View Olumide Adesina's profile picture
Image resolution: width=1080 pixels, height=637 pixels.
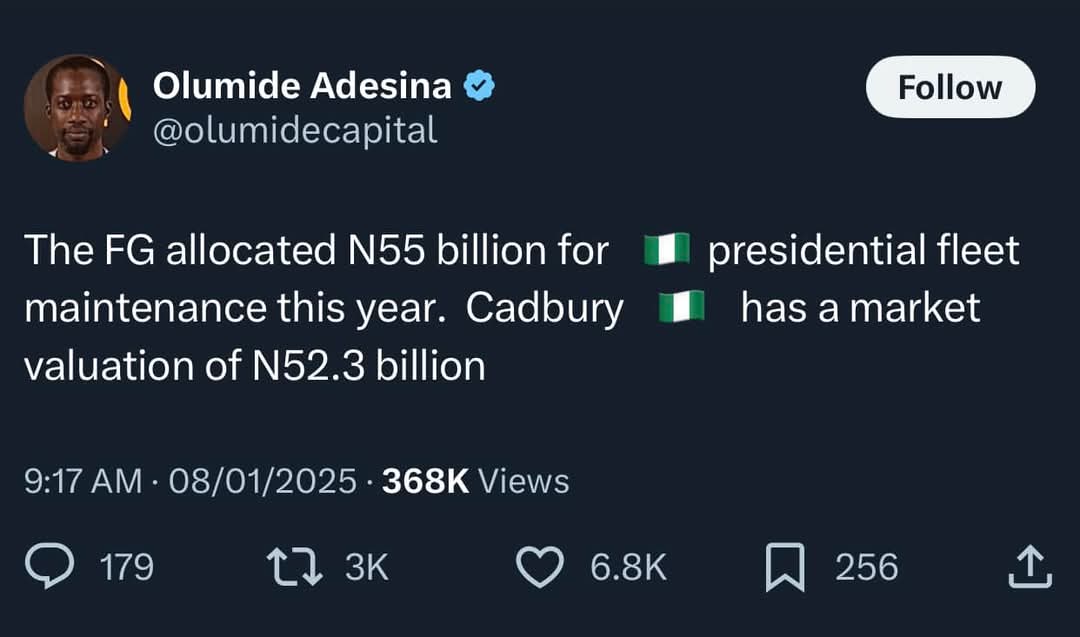[77, 107]
